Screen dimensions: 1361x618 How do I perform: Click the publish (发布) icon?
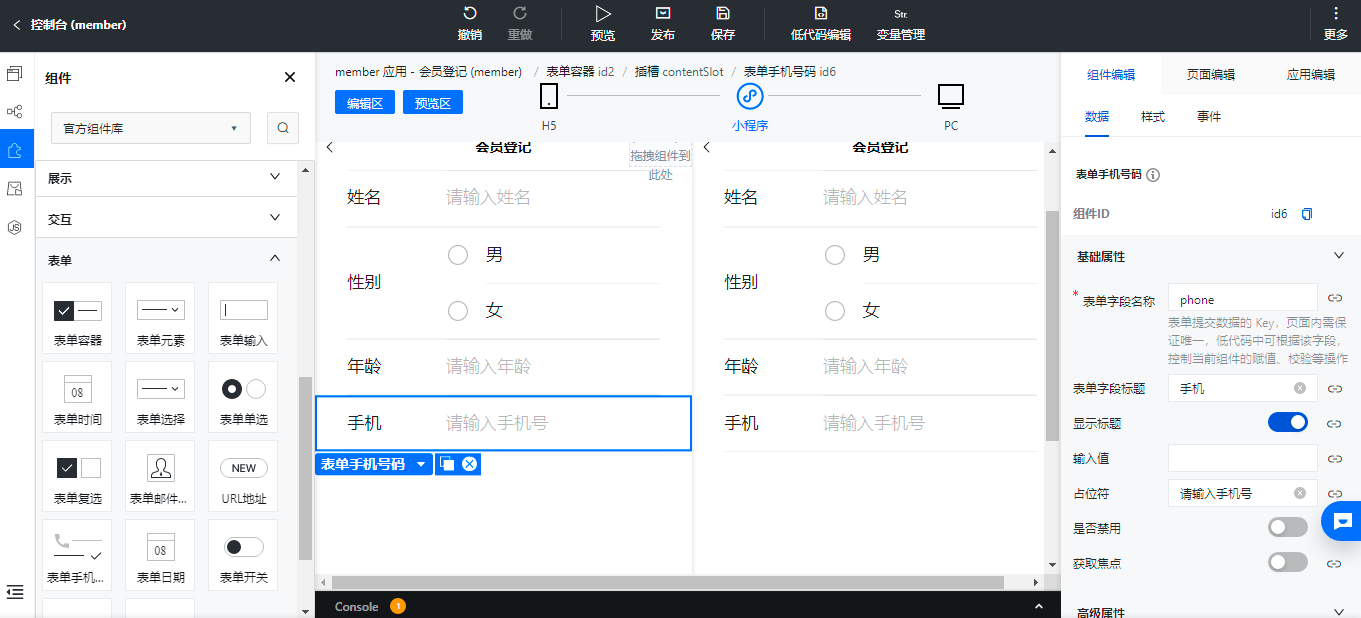pyautogui.click(x=662, y=14)
